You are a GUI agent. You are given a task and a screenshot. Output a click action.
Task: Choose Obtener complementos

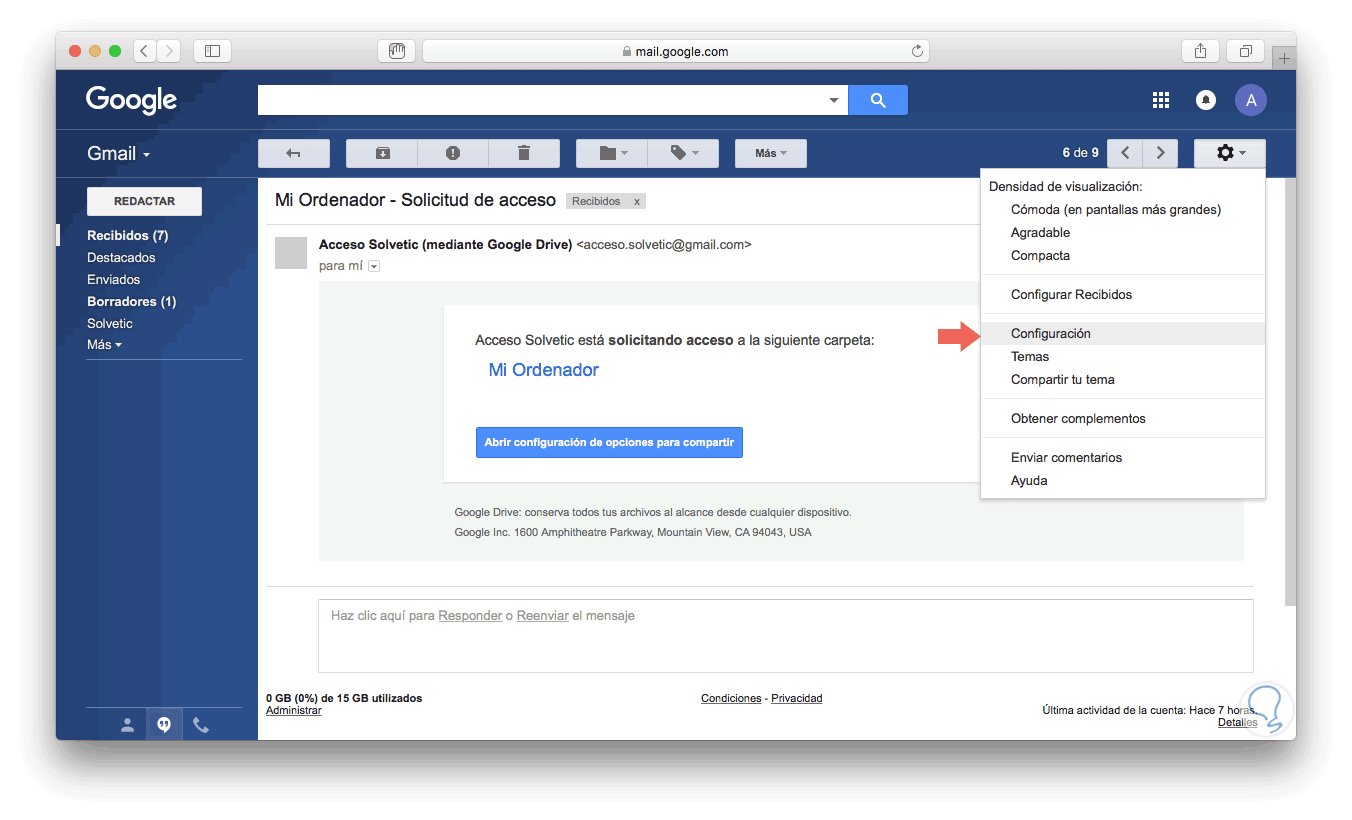1078,419
